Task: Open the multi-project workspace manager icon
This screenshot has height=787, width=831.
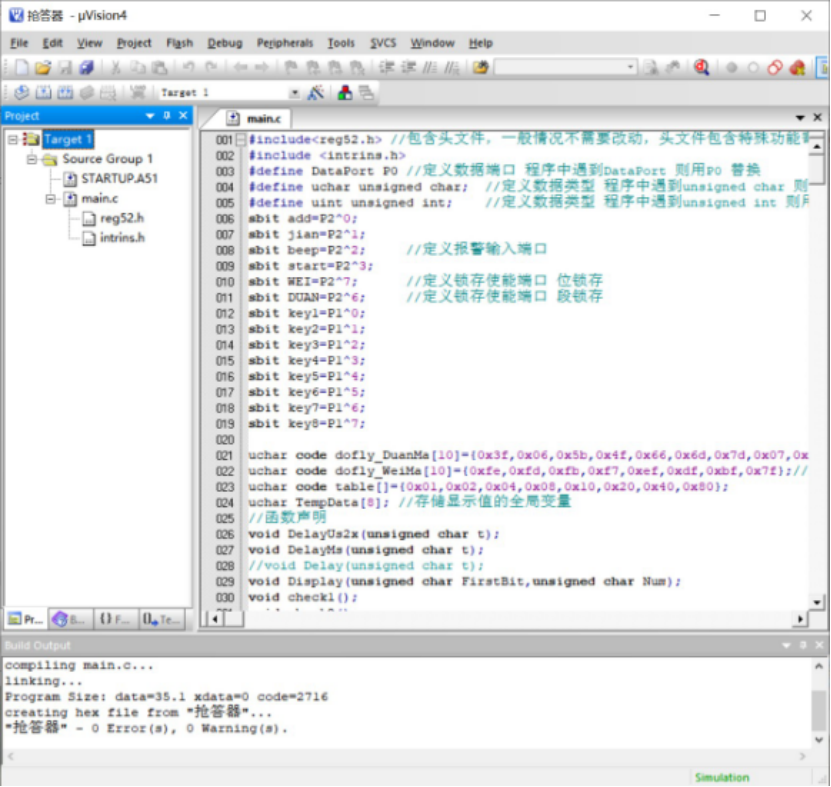Action: [366, 93]
